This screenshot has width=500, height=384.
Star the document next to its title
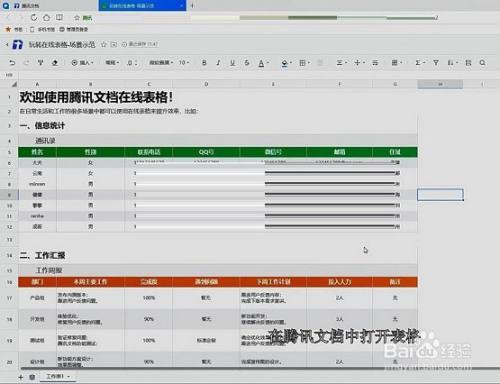coord(103,44)
